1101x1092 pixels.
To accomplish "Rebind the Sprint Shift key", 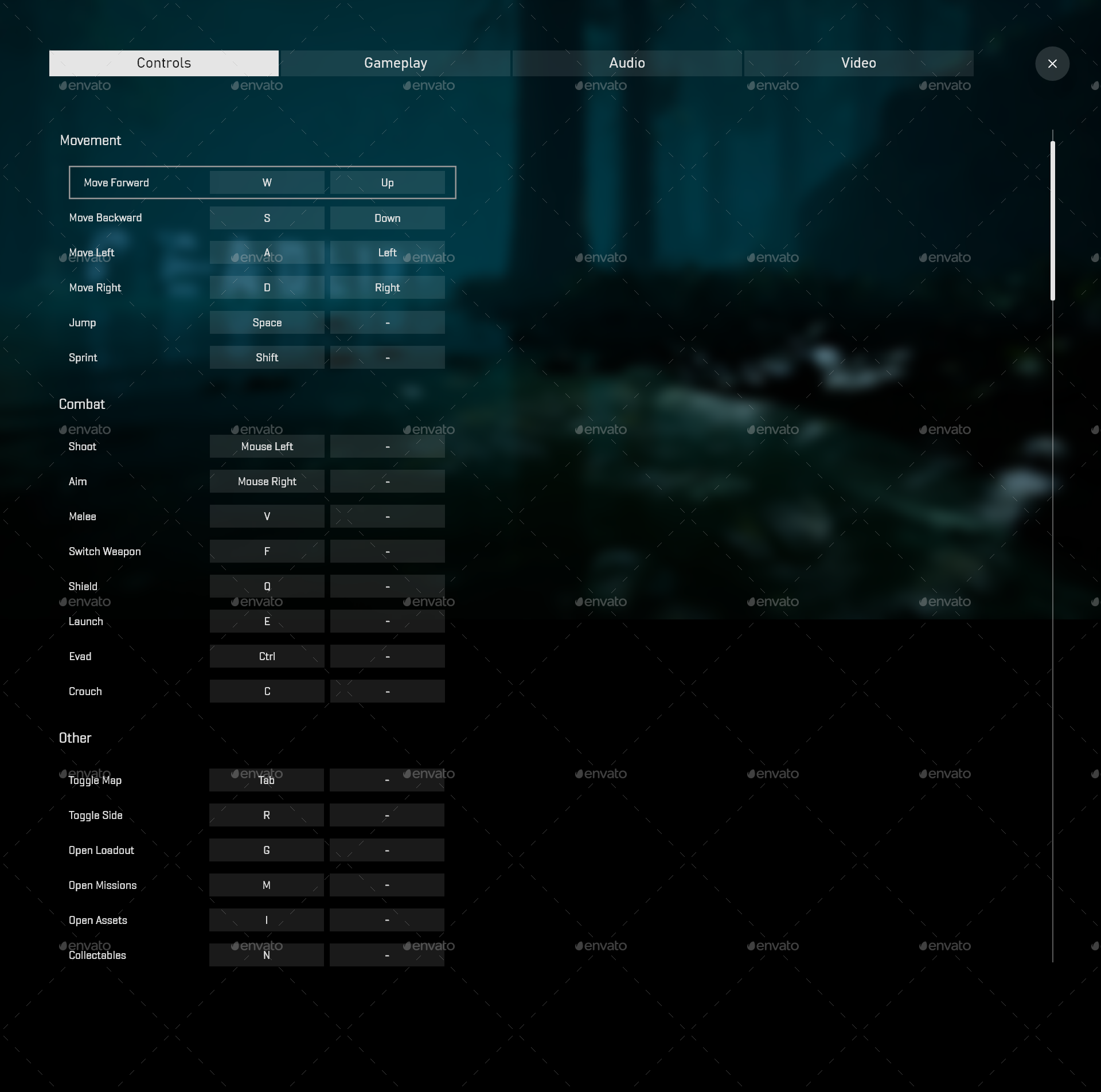I will [267, 357].
